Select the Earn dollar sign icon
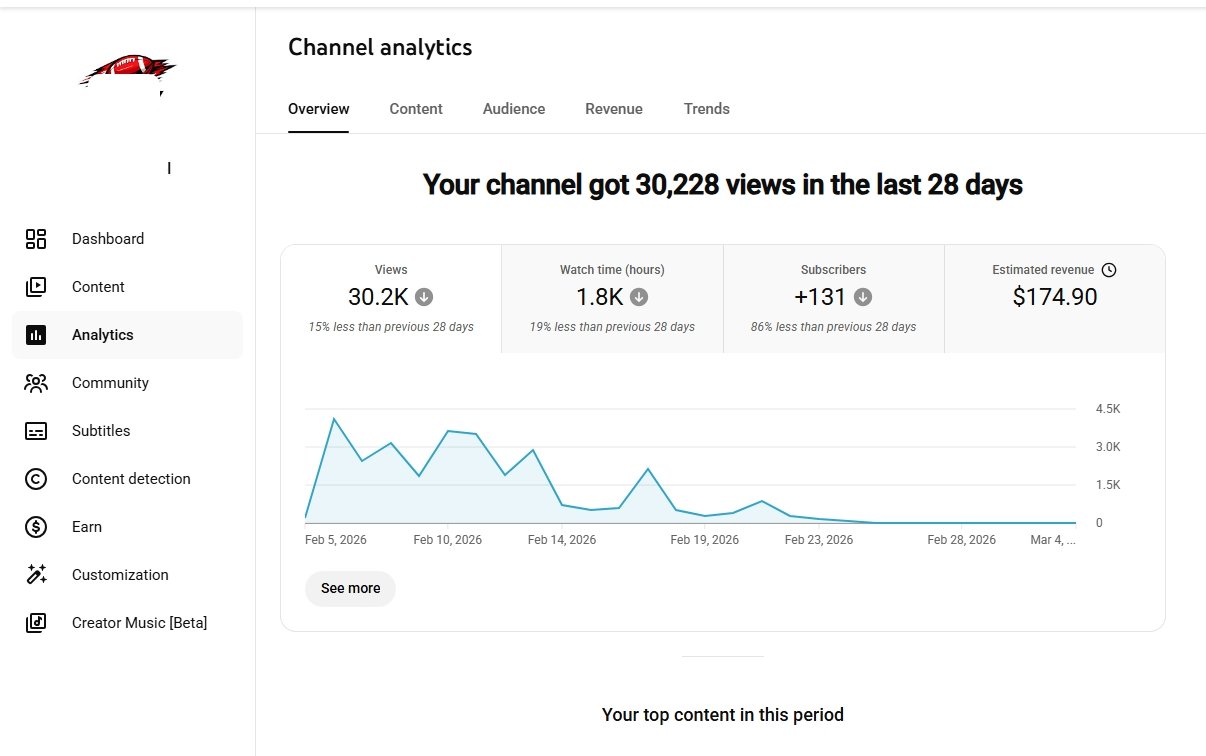The height and width of the screenshot is (756, 1206). (36, 527)
